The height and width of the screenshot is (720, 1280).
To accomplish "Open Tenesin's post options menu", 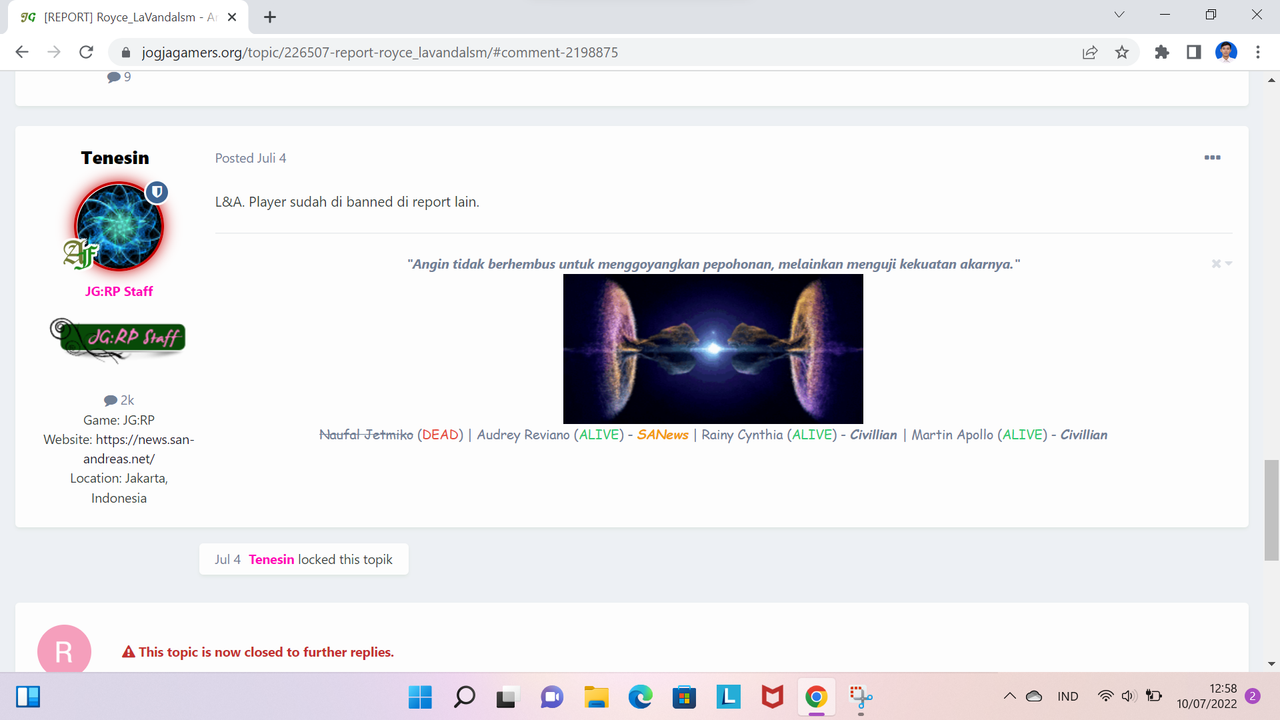I will (1212, 158).
